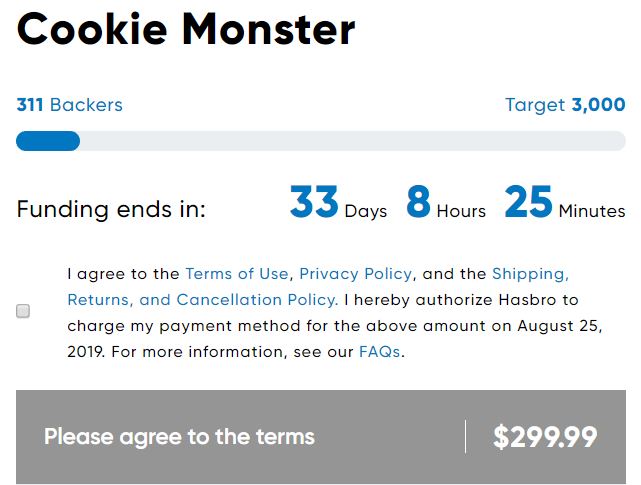641x485 pixels.
Task: Open the Privacy Policy link
Action: pos(355,273)
